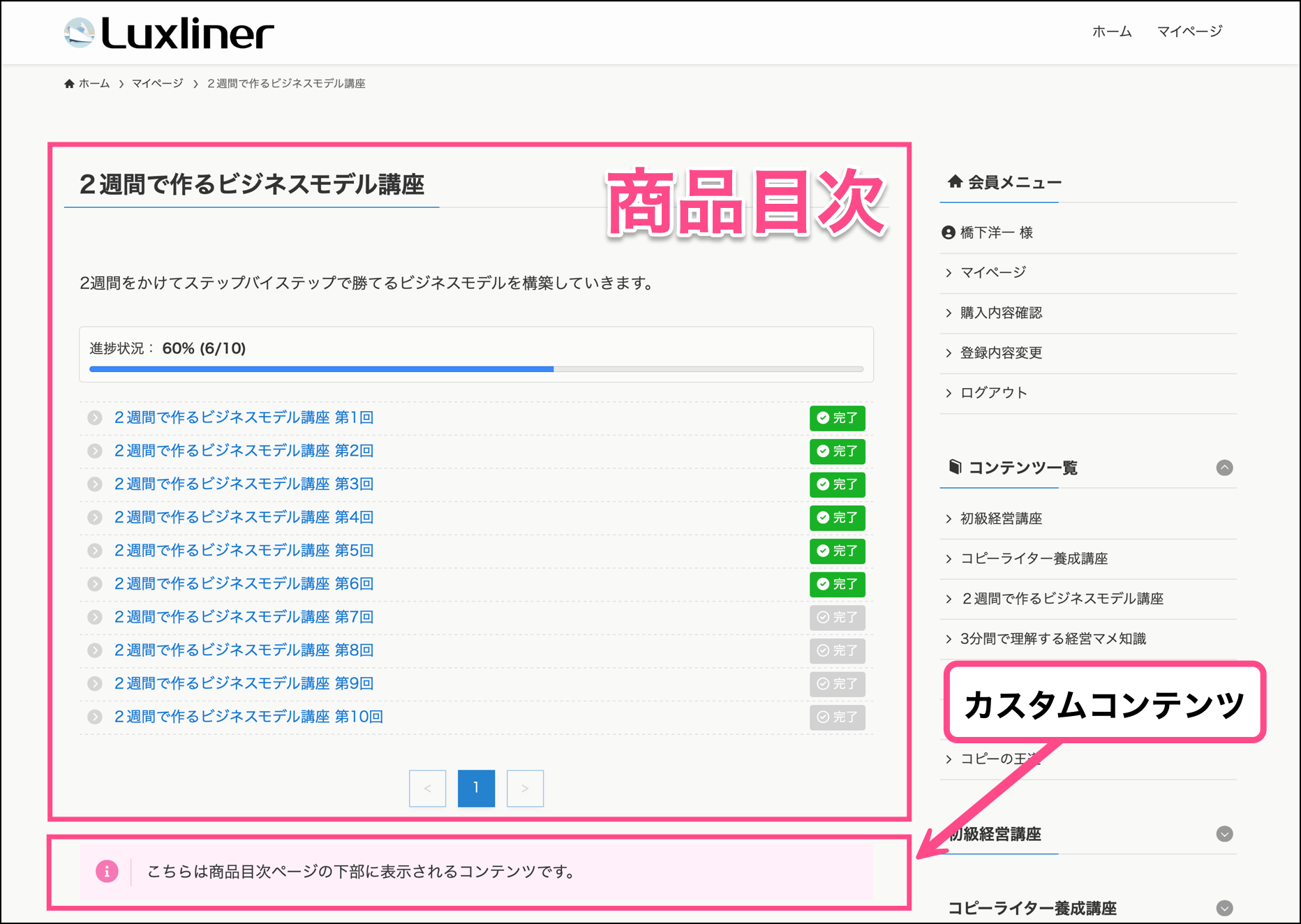The width and height of the screenshot is (1301, 924).
Task: Click the house icon beside 会員メニュー
Action: [955, 182]
